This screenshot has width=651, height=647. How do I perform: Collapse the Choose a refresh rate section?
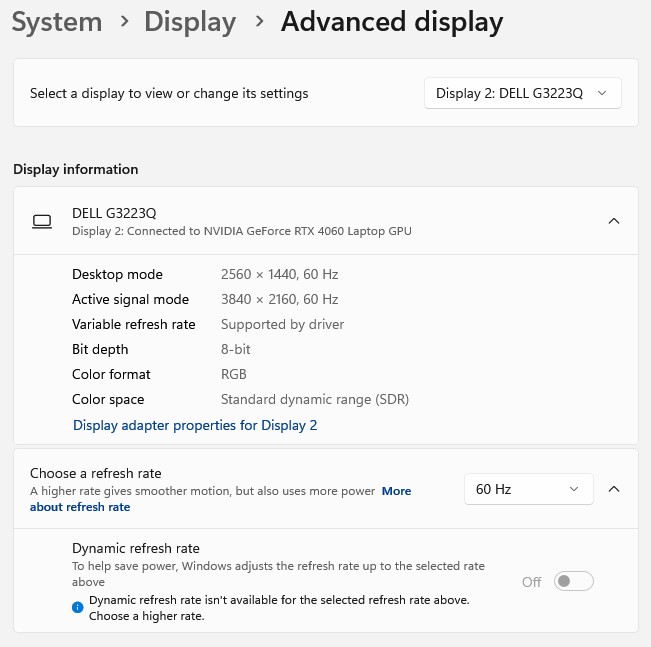(614, 489)
